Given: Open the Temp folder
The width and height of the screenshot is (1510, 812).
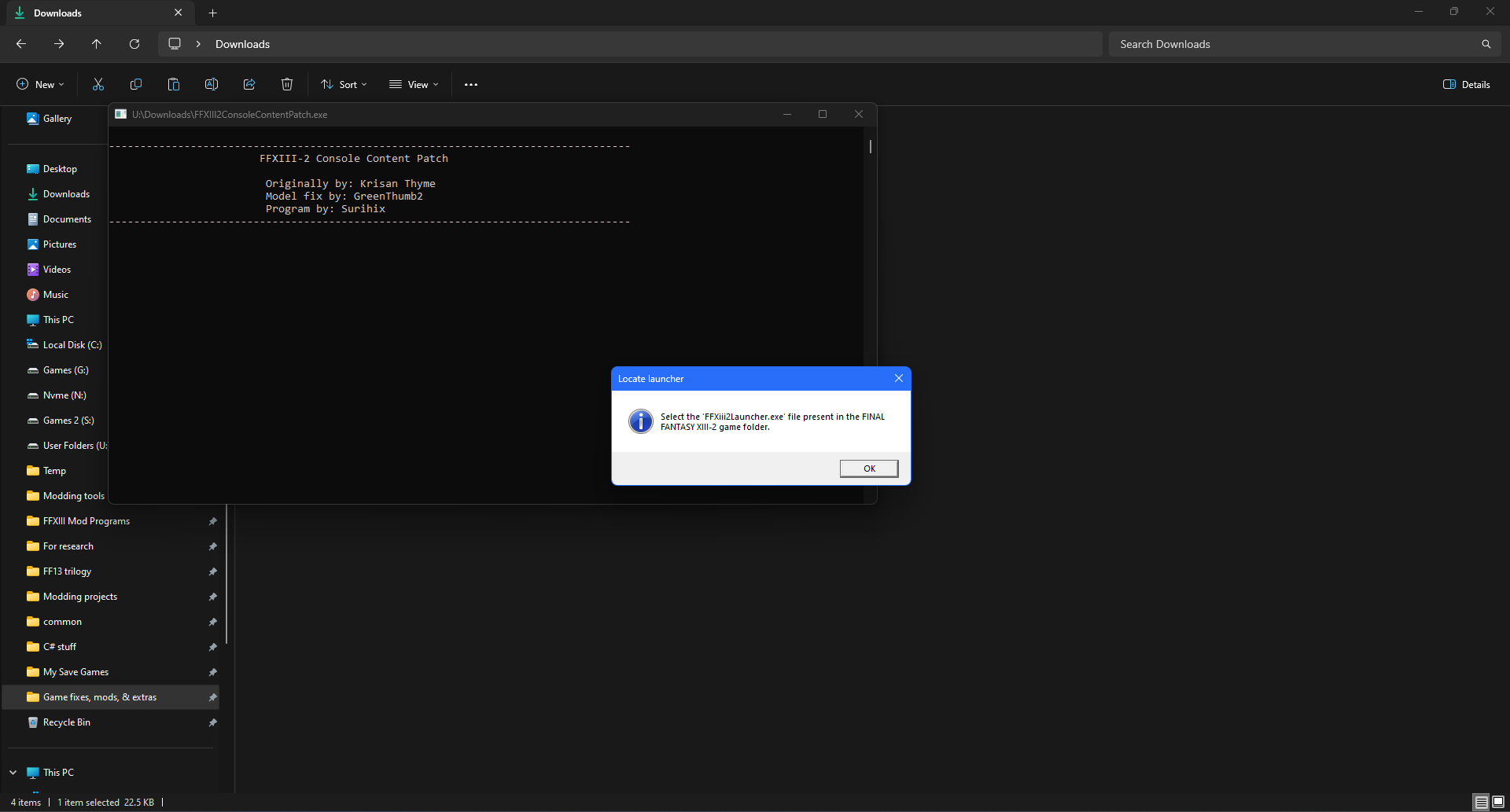Looking at the screenshot, I should tap(54, 471).
